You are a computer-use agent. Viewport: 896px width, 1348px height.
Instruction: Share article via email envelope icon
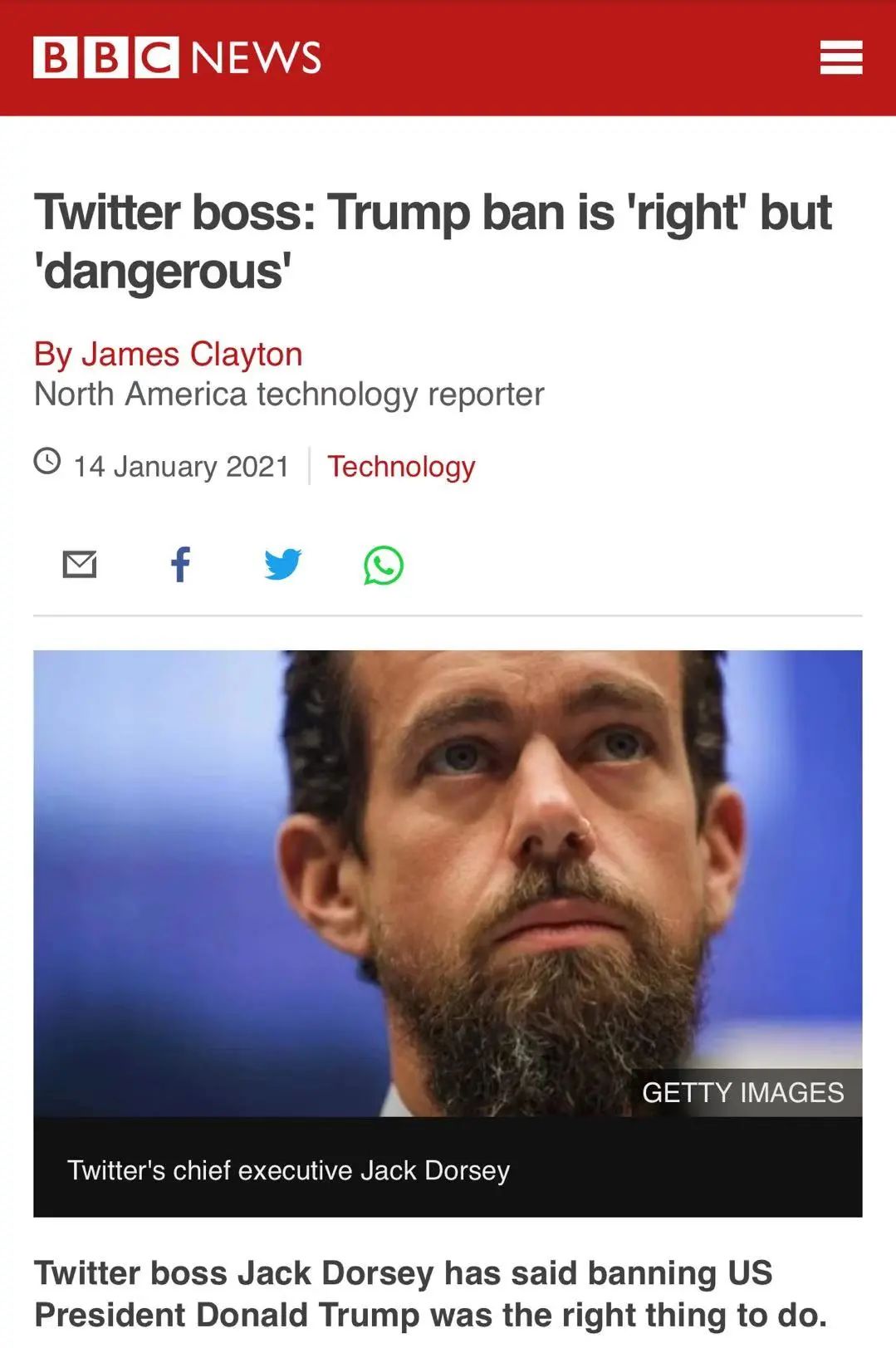pos(80,565)
